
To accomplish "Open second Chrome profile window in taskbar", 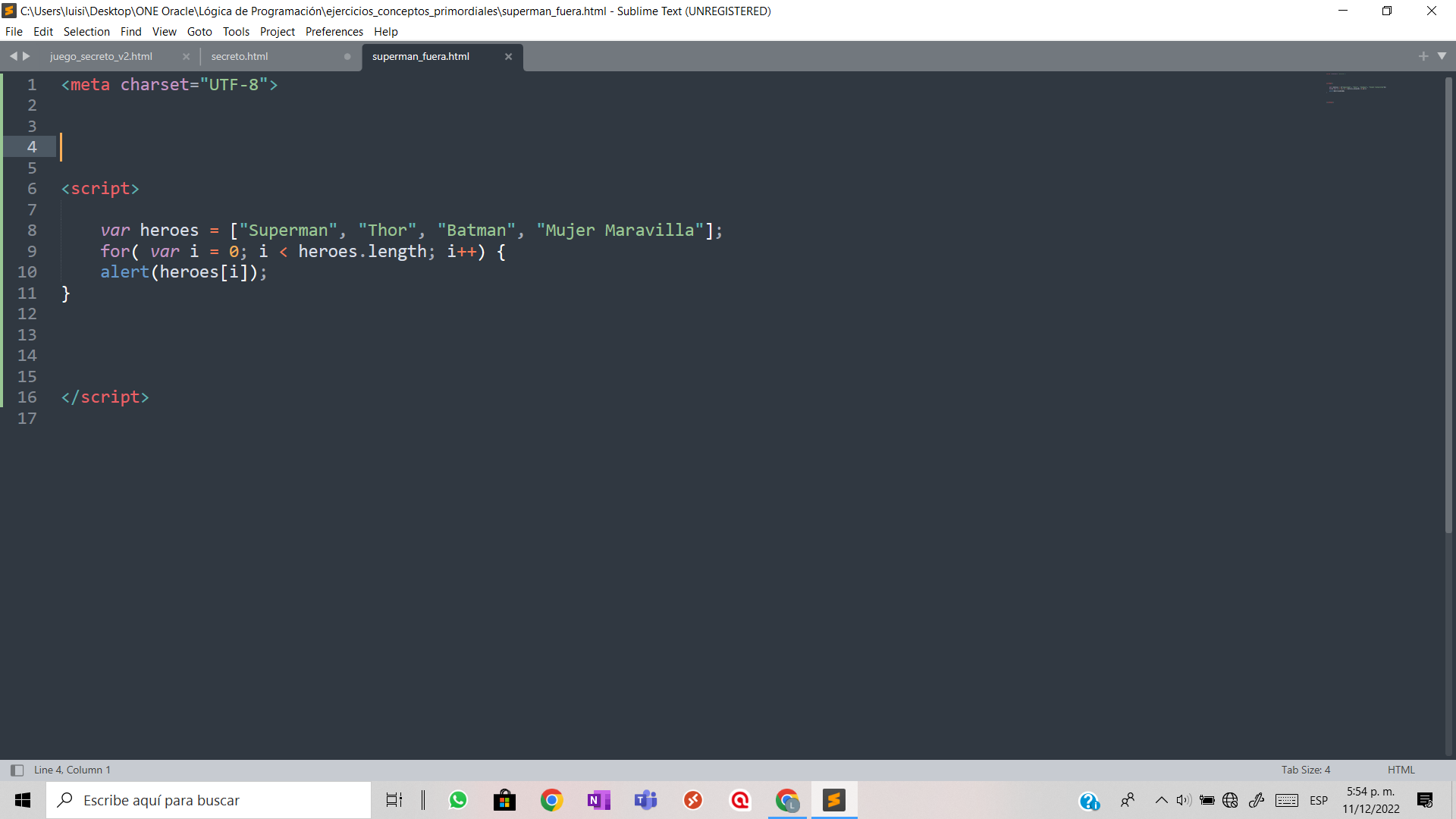I will click(787, 800).
